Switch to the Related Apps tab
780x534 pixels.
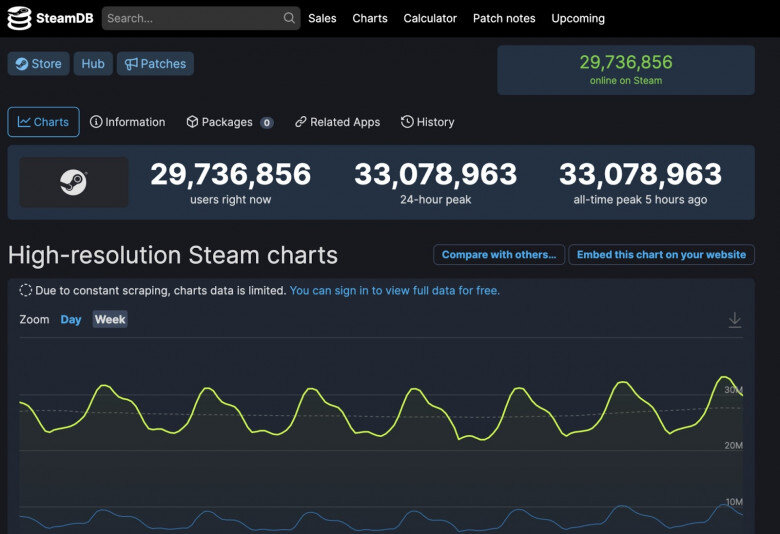[337, 122]
